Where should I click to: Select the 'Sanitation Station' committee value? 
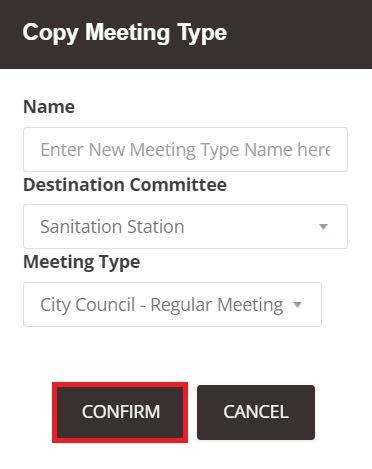pyautogui.click(x=112, y=227)
